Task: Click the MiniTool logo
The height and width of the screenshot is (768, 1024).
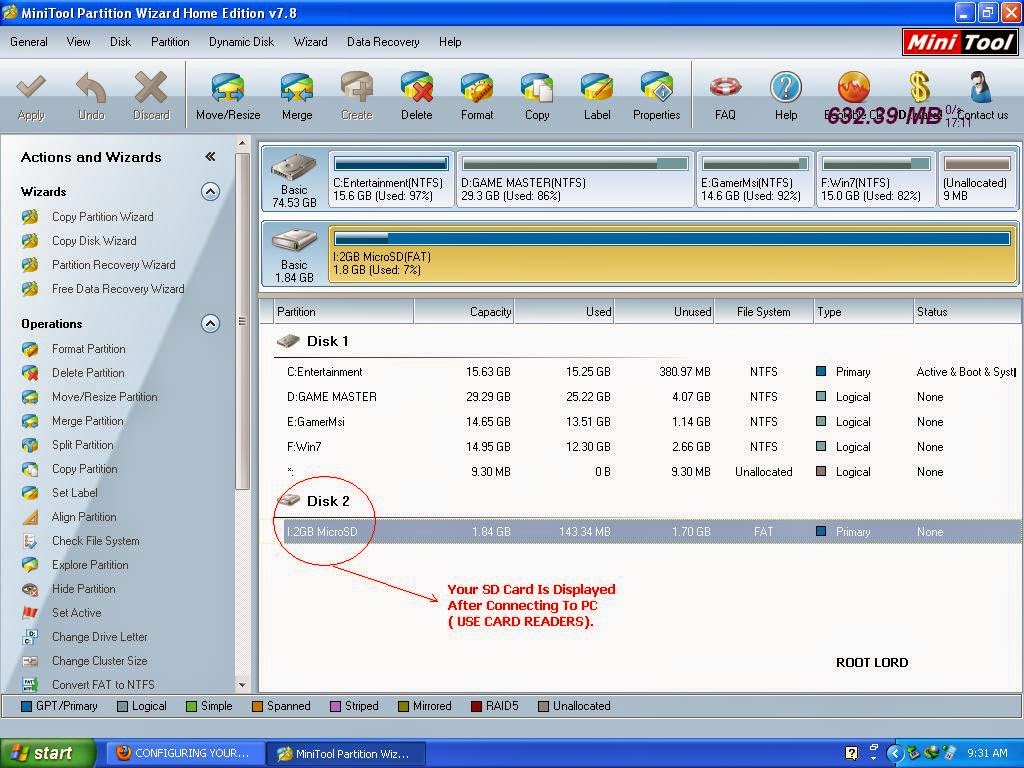Action: pos(960,43)
